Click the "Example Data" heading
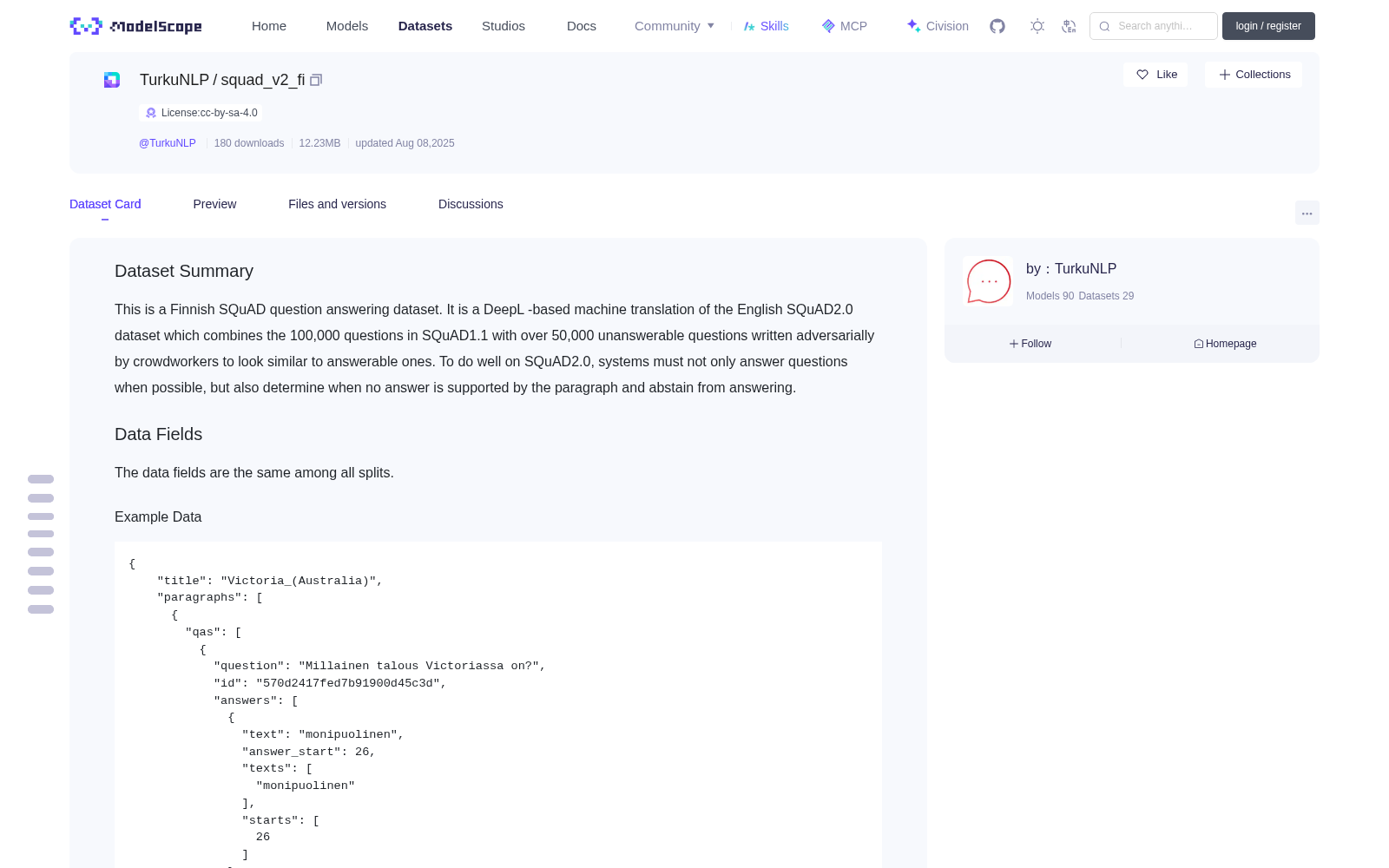This screenshot has width=1389, height=868. 158,516
